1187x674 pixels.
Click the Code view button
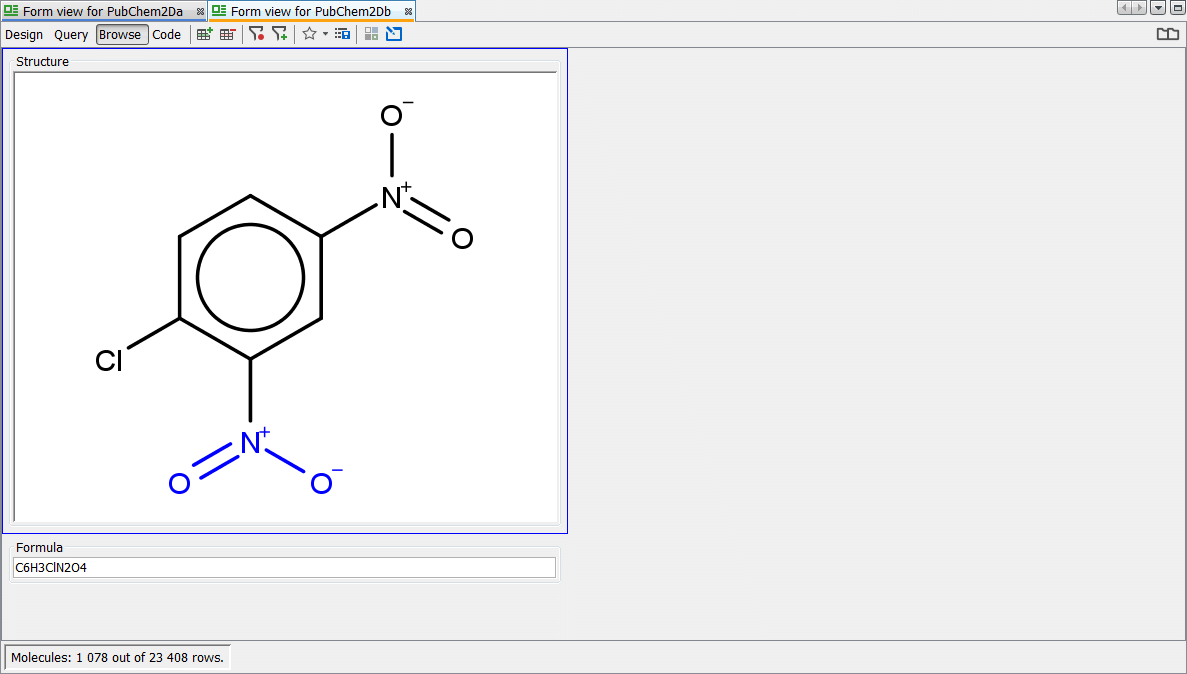point(167,35)
